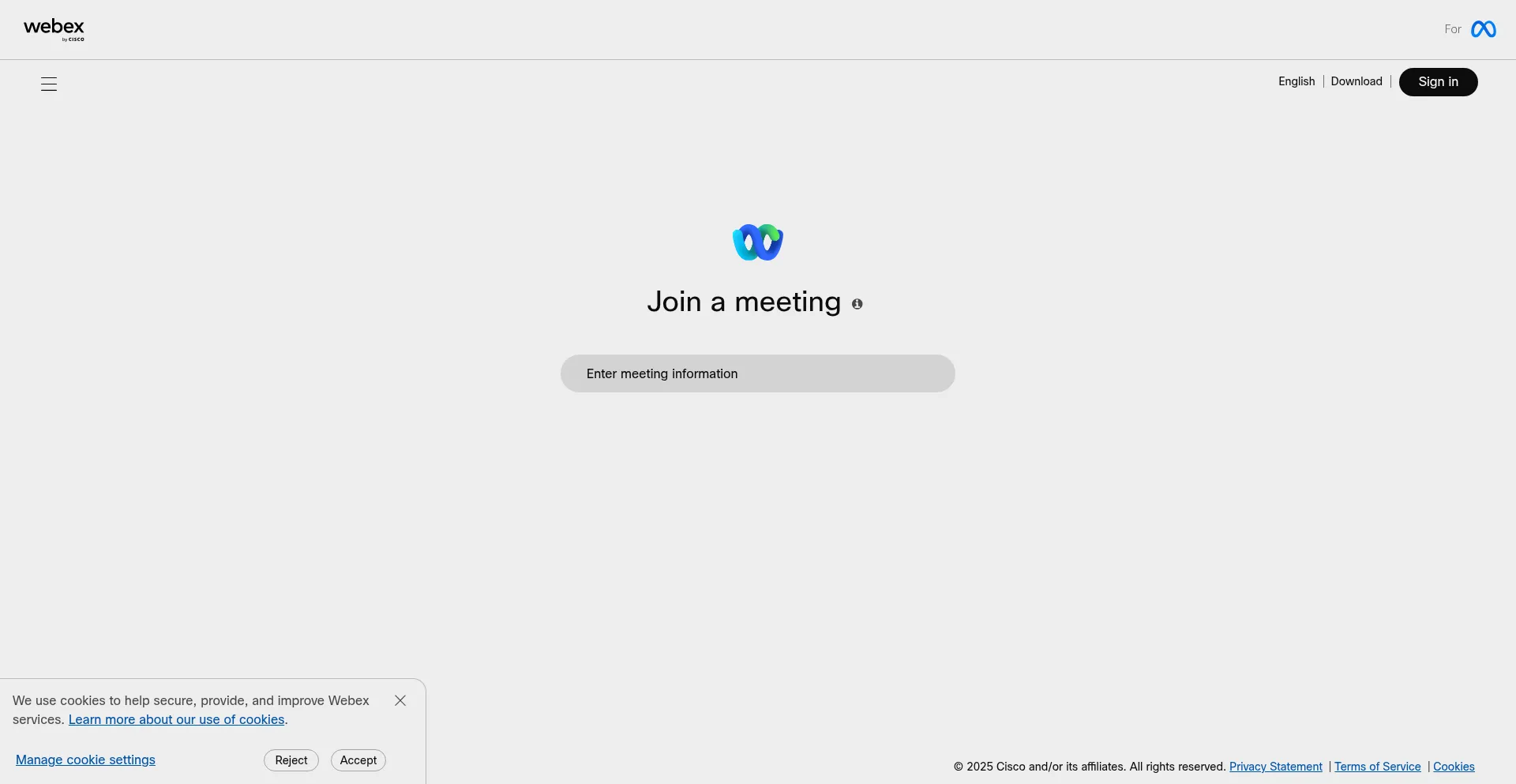Screen dimensions: 1516x784
Task: Click the colorful Webex logo above the heading
Action: coord(757,242)
